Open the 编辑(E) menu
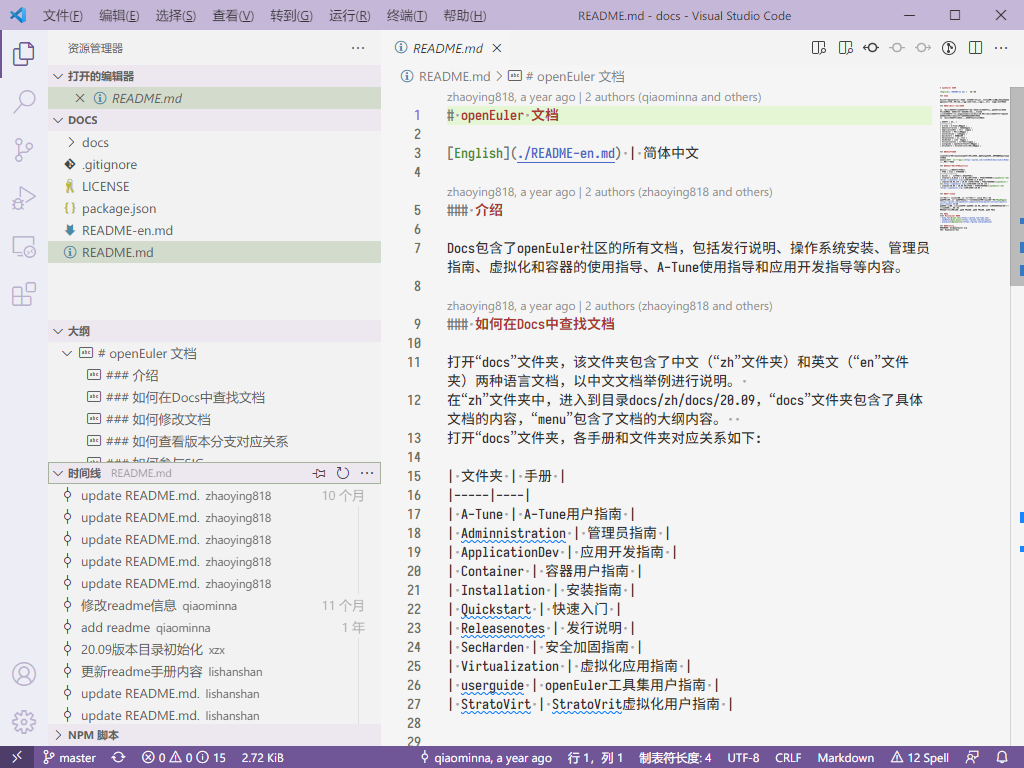Screen dimensions: 1024x768 tap(119, 16)
